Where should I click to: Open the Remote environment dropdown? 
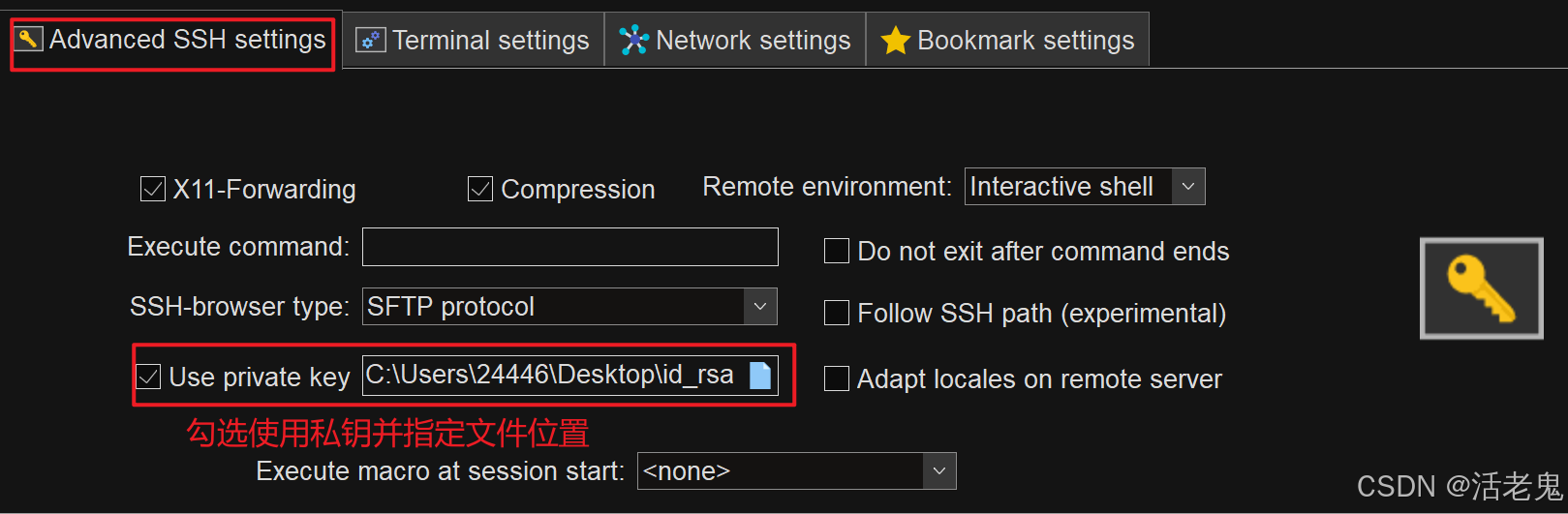(1188, 187)
